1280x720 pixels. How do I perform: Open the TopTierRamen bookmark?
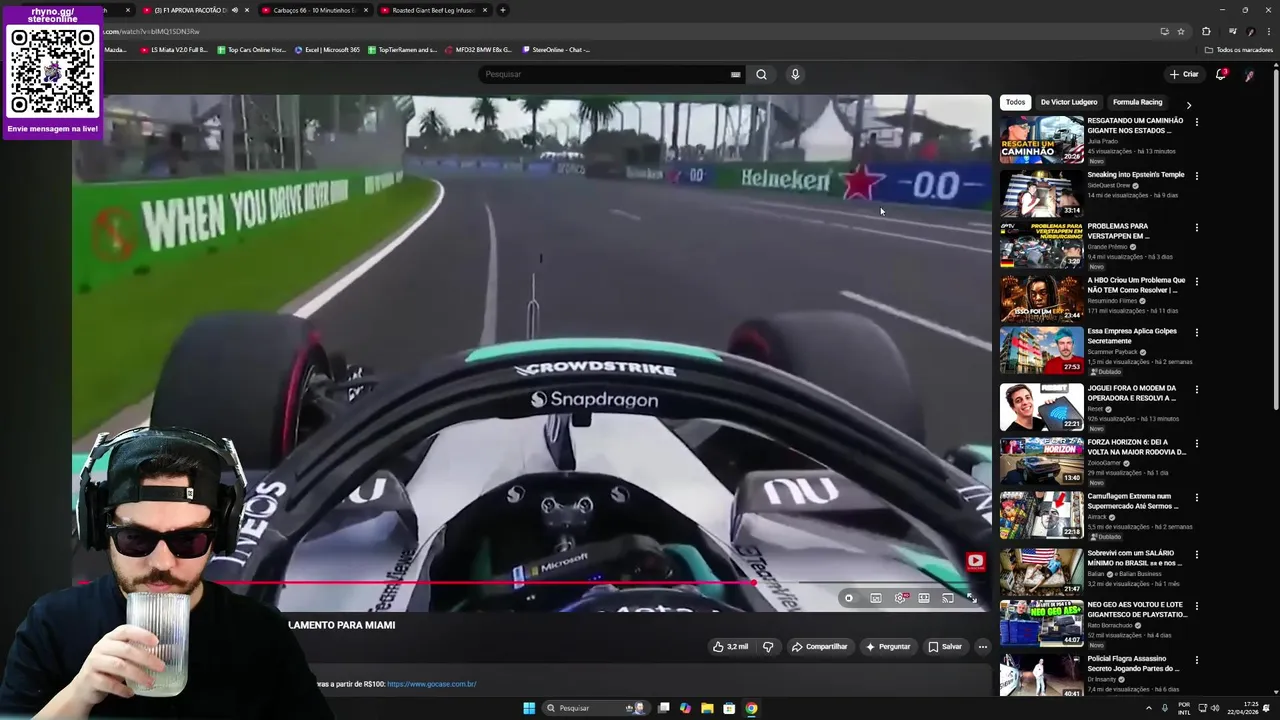403,50
